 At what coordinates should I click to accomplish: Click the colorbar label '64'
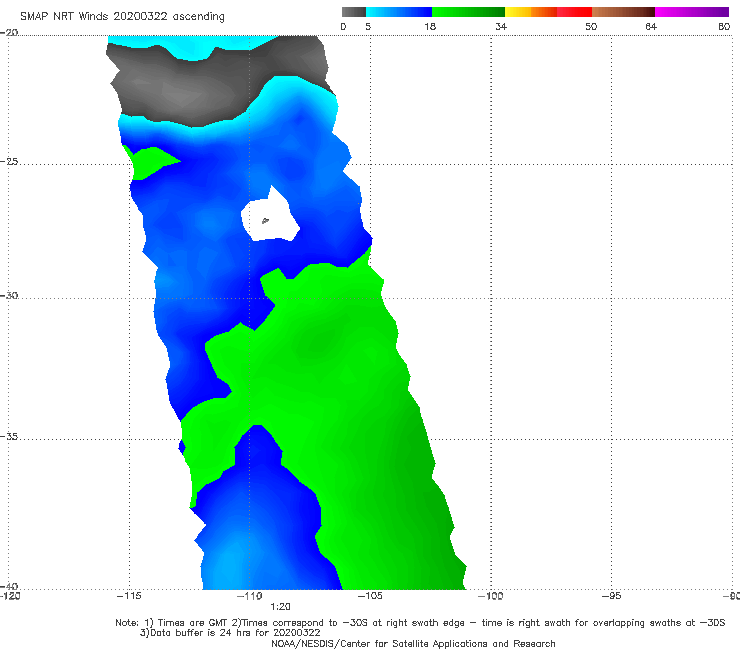(x=651, y=26)
